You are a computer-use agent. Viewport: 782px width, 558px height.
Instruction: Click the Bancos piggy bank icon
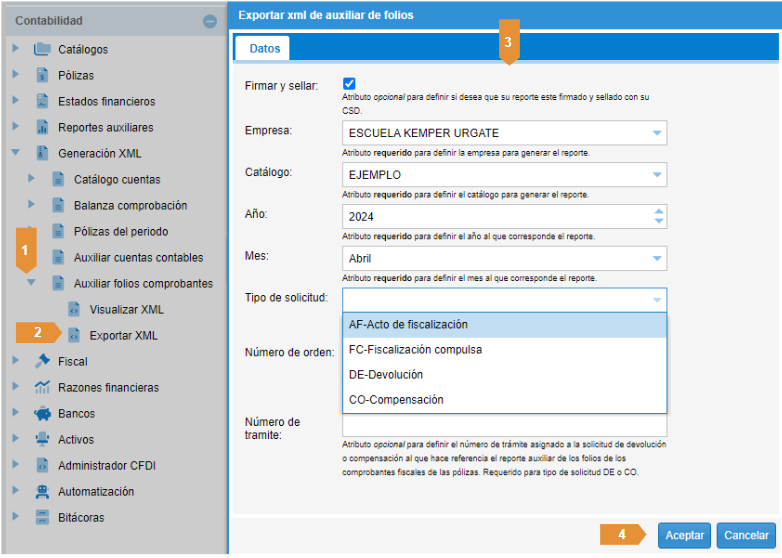pos(42,413)
